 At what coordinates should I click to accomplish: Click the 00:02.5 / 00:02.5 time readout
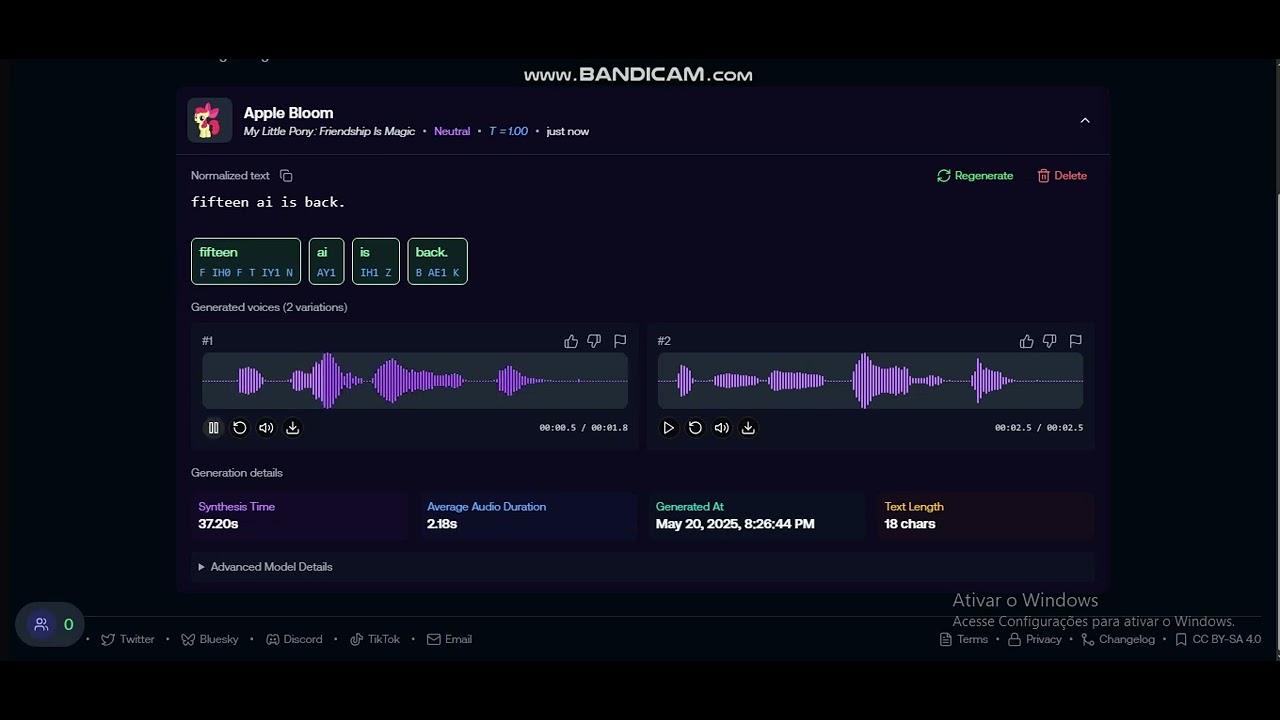coord(1039,428)
